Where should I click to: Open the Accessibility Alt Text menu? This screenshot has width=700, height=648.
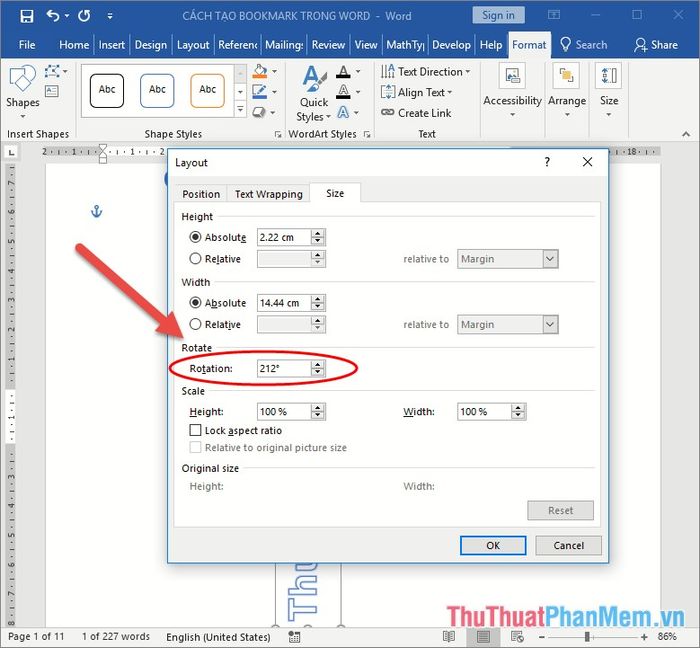pos(512,91)
